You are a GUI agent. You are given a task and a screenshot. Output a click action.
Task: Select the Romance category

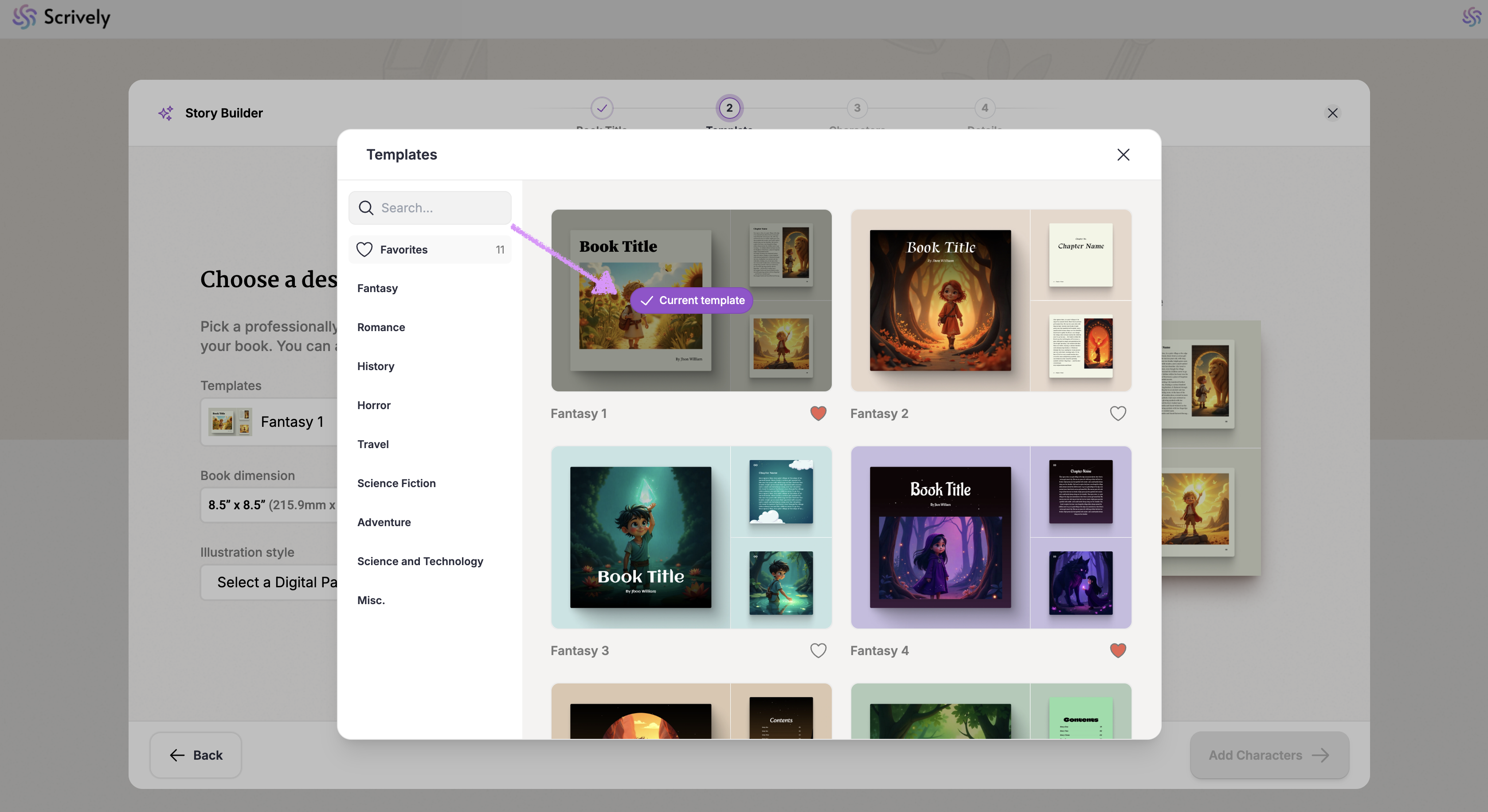click(381, 328)
